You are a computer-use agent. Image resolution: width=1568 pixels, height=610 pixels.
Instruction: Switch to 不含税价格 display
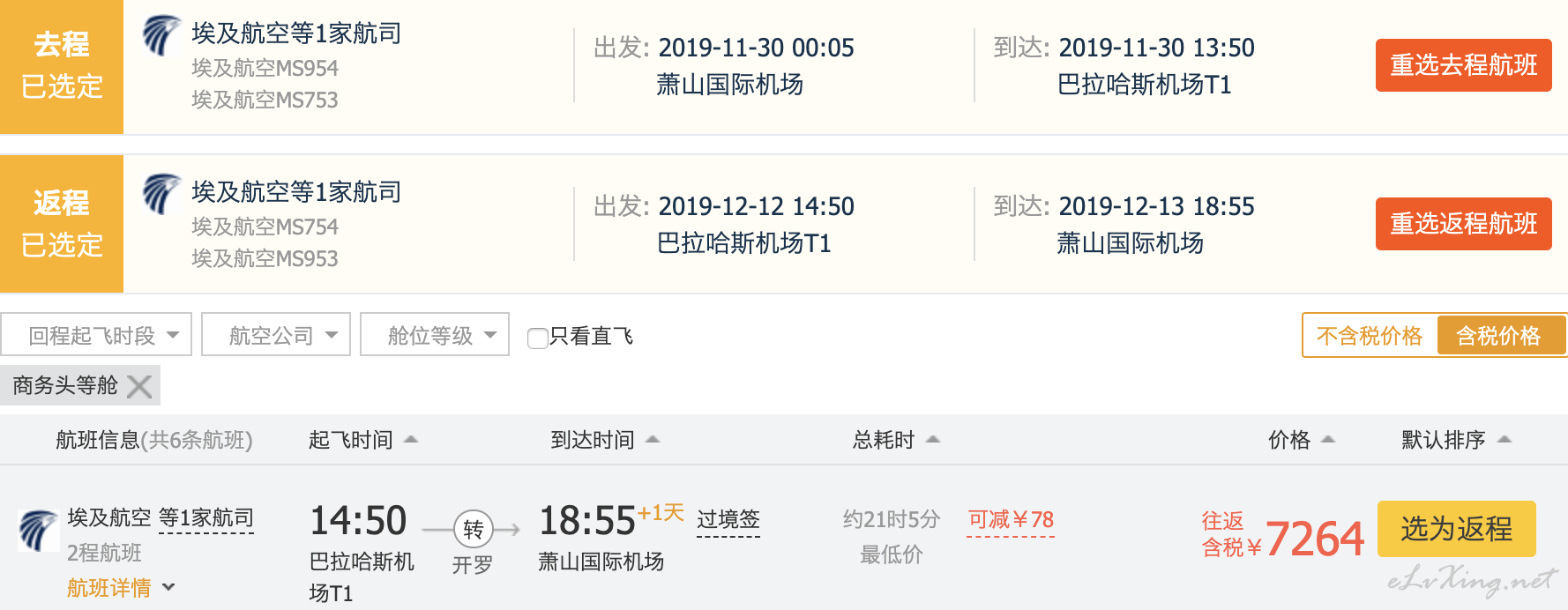(x=1370, y=336)
